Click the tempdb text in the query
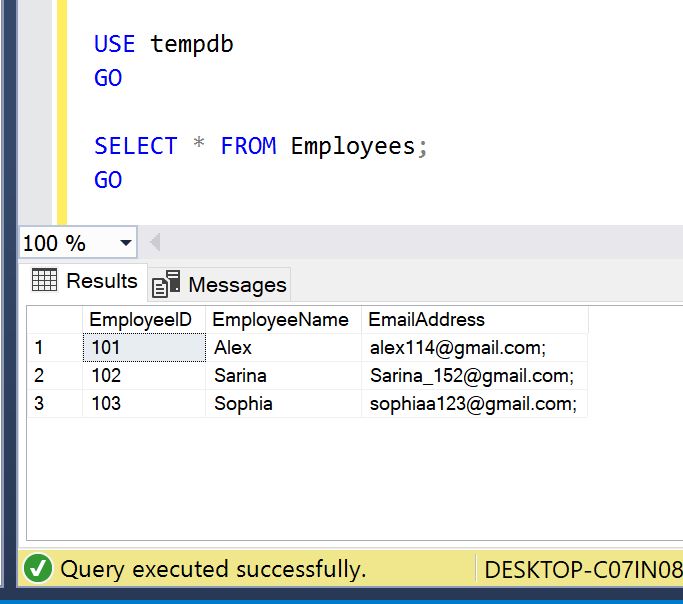Screen dimensions: 683x604 [192, 44]
